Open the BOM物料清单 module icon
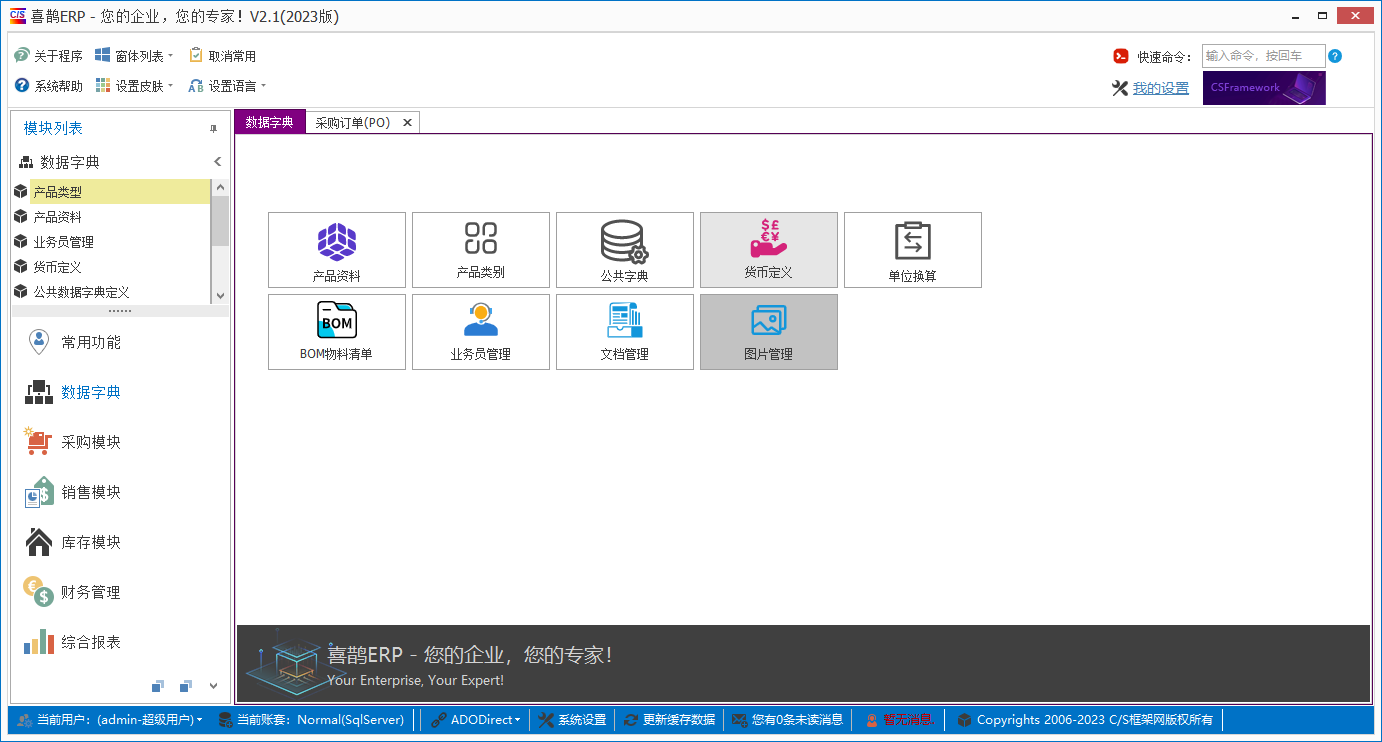This screenshot has height=742, width=1382. pyautogui.click(x=336, y=331)
